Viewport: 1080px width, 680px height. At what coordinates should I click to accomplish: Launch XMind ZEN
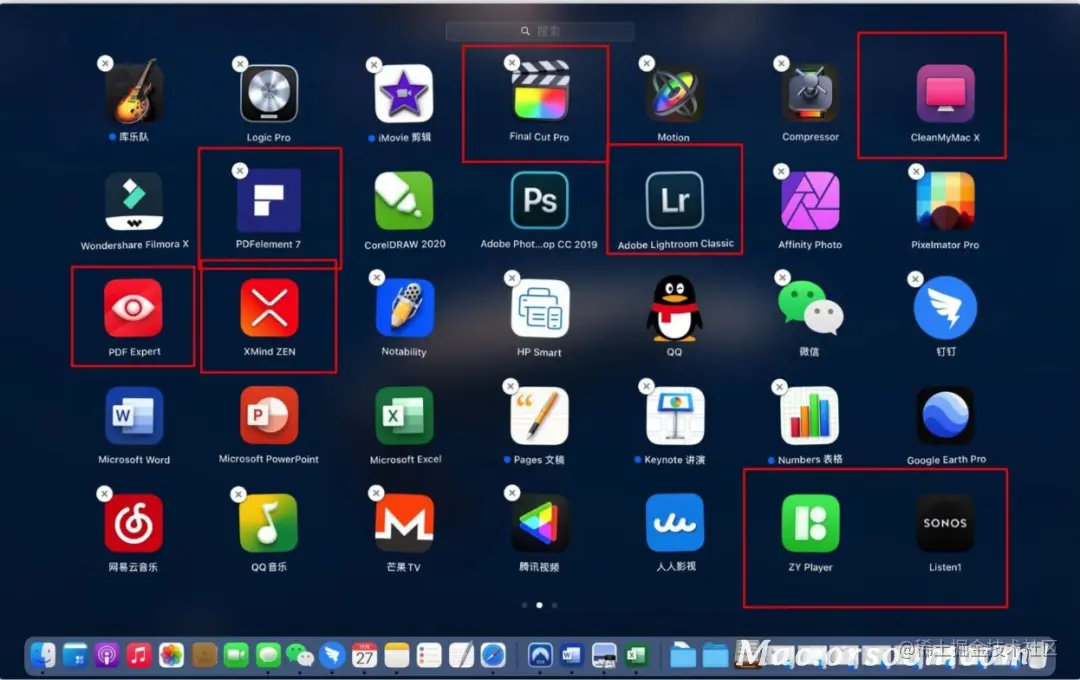(x=269, y=308)
